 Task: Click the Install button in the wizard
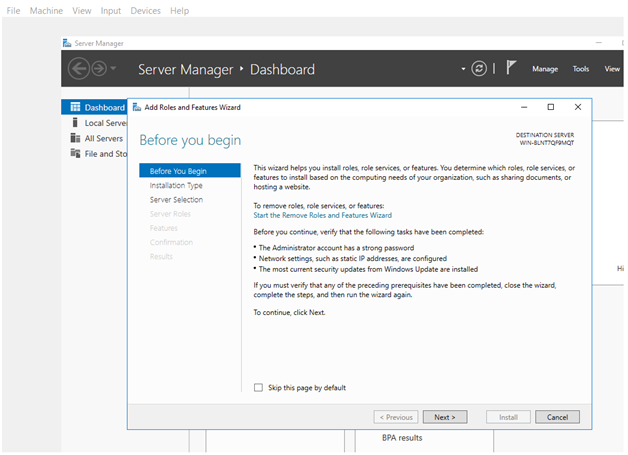coord(508,417)
